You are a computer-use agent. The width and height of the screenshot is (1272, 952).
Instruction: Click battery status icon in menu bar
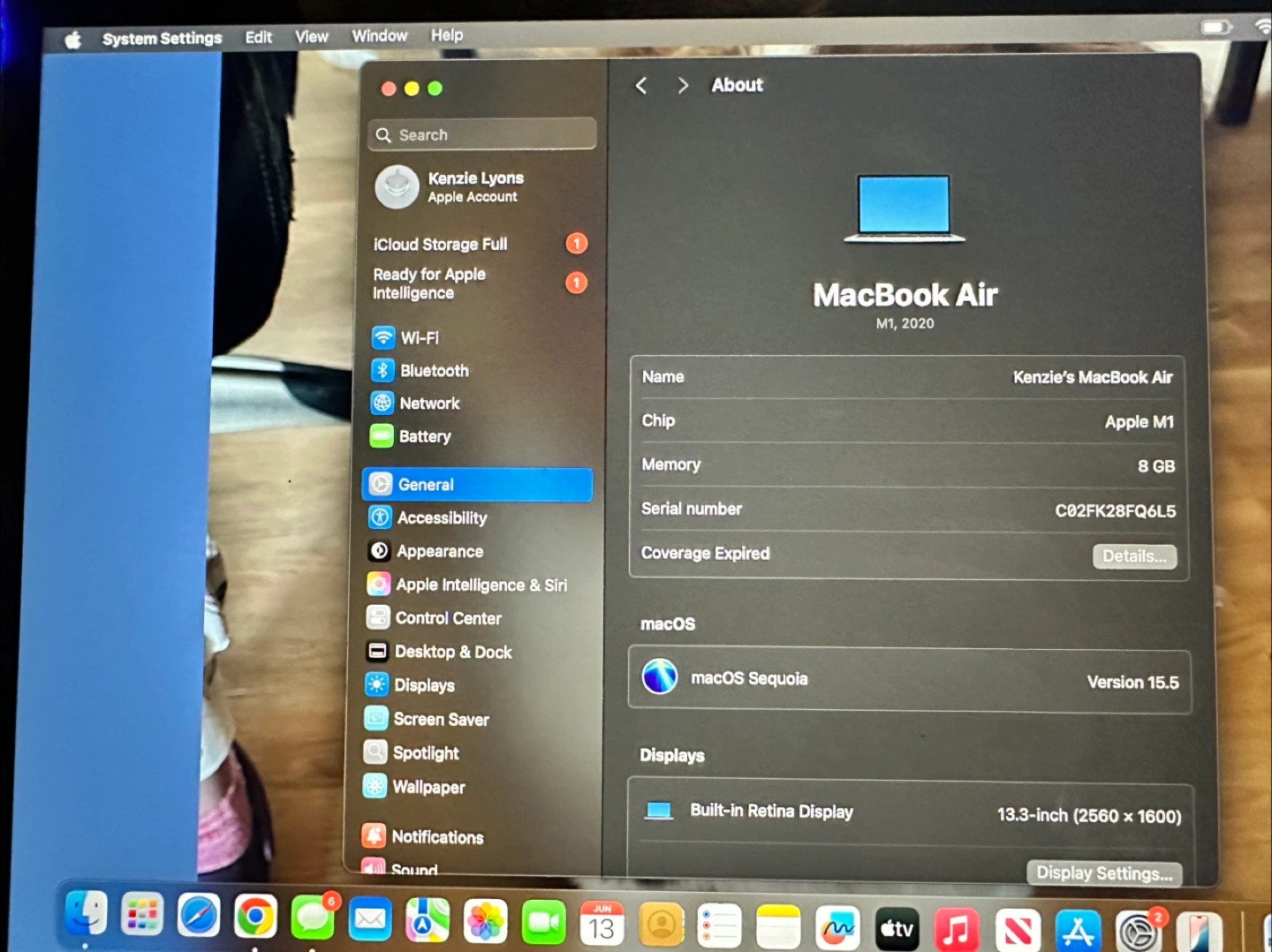(x=1216, y=27)
